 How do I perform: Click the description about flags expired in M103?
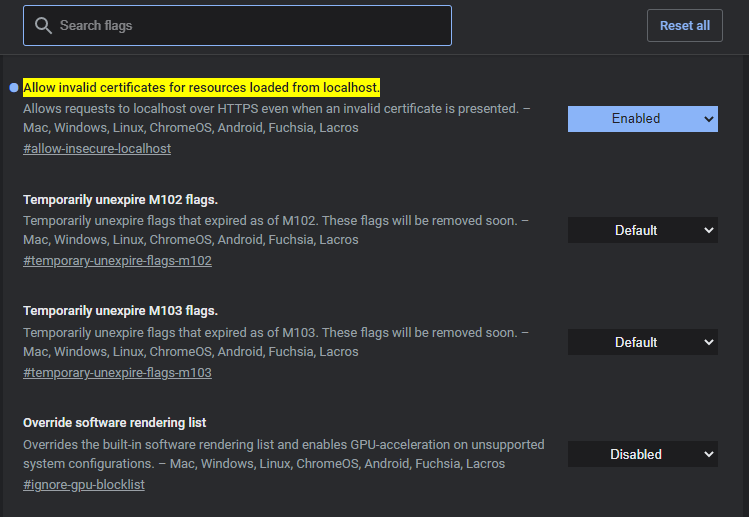click(270, 332)
